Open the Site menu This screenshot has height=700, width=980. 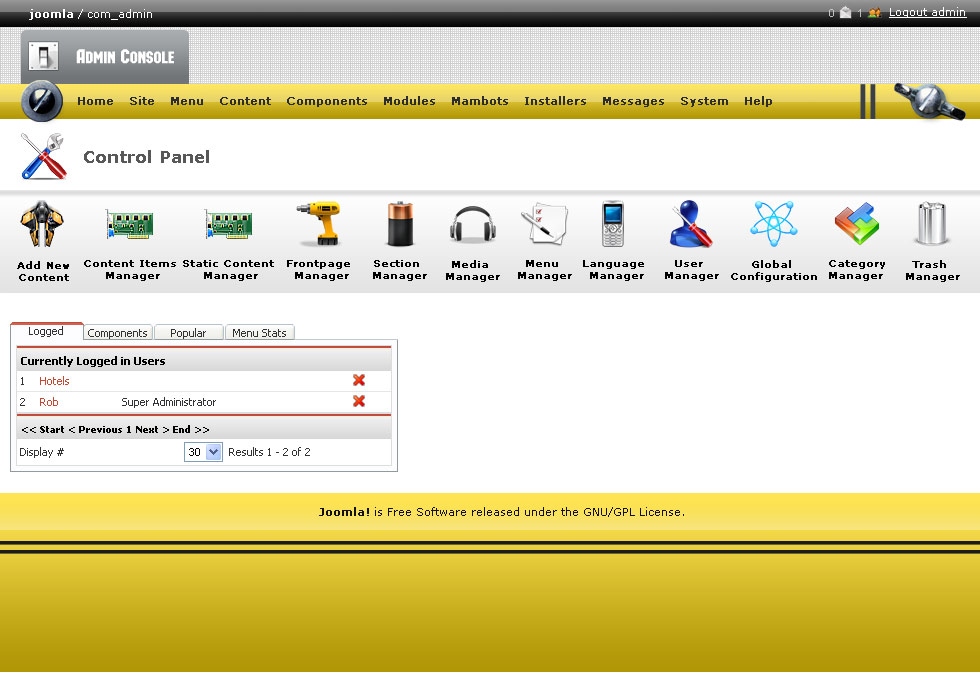click(142, 101)
